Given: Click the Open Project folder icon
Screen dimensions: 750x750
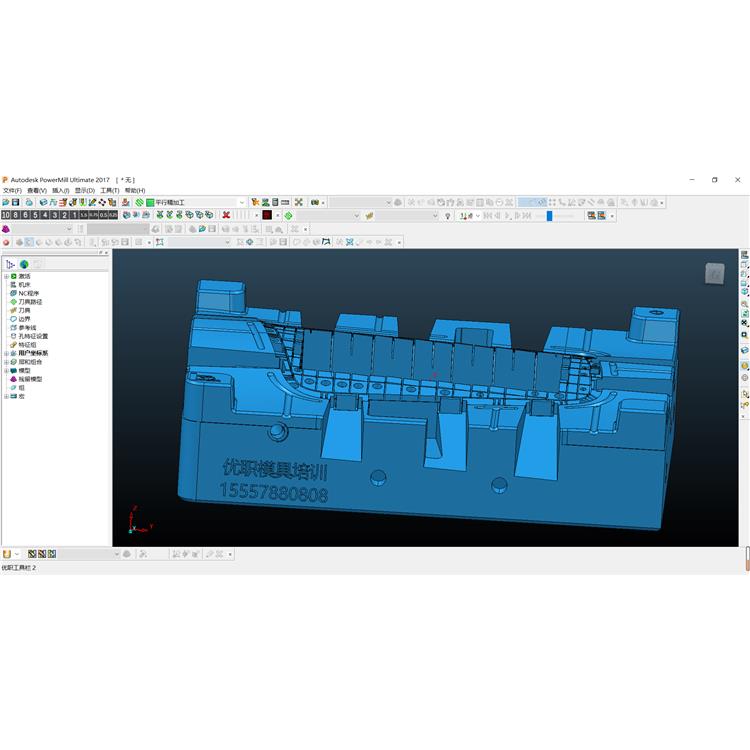Looking at the screenshot, I should coord(6,202).
